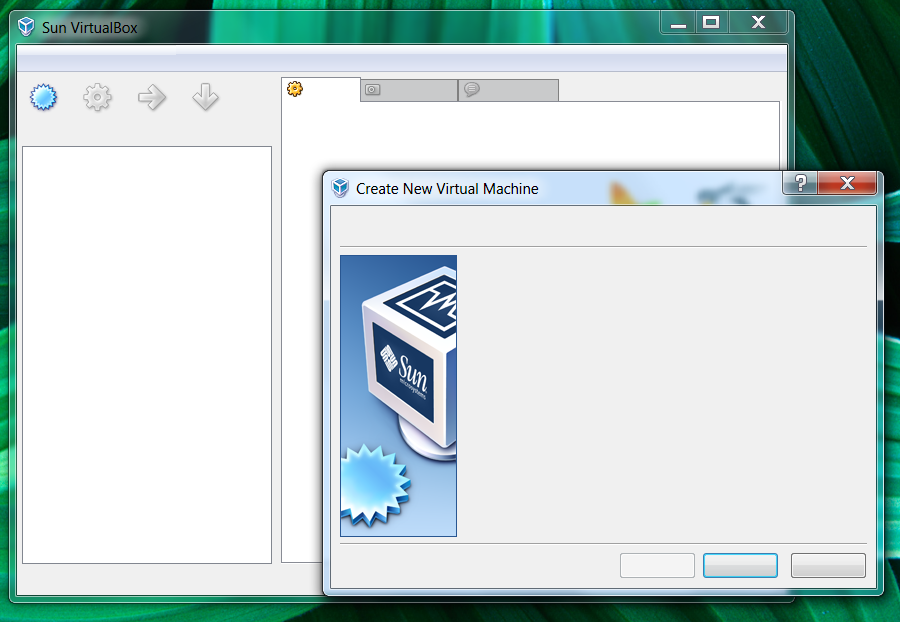This screenshot has height=622, width=900.
Task: Click the question mark help button in wizard
Action: [800, 183]
